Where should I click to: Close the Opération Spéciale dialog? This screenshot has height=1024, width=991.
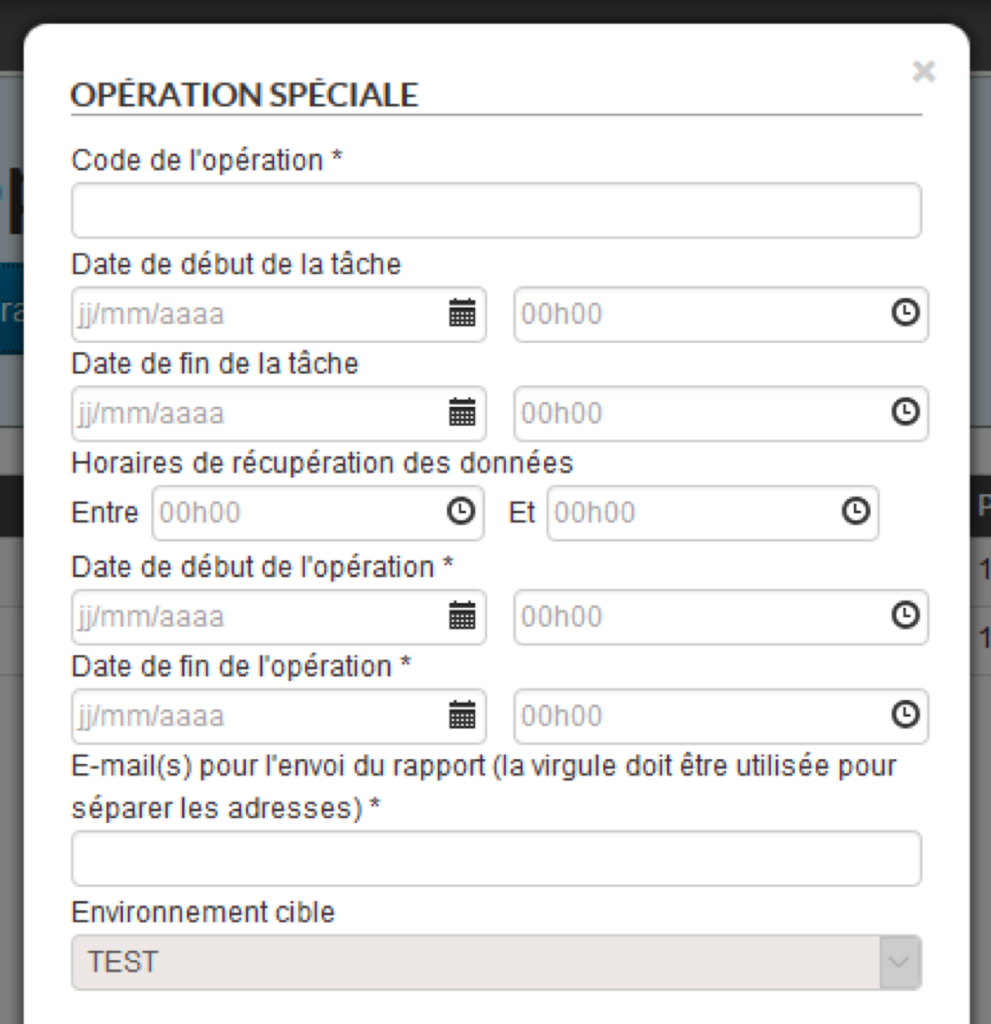click(924, 72)
